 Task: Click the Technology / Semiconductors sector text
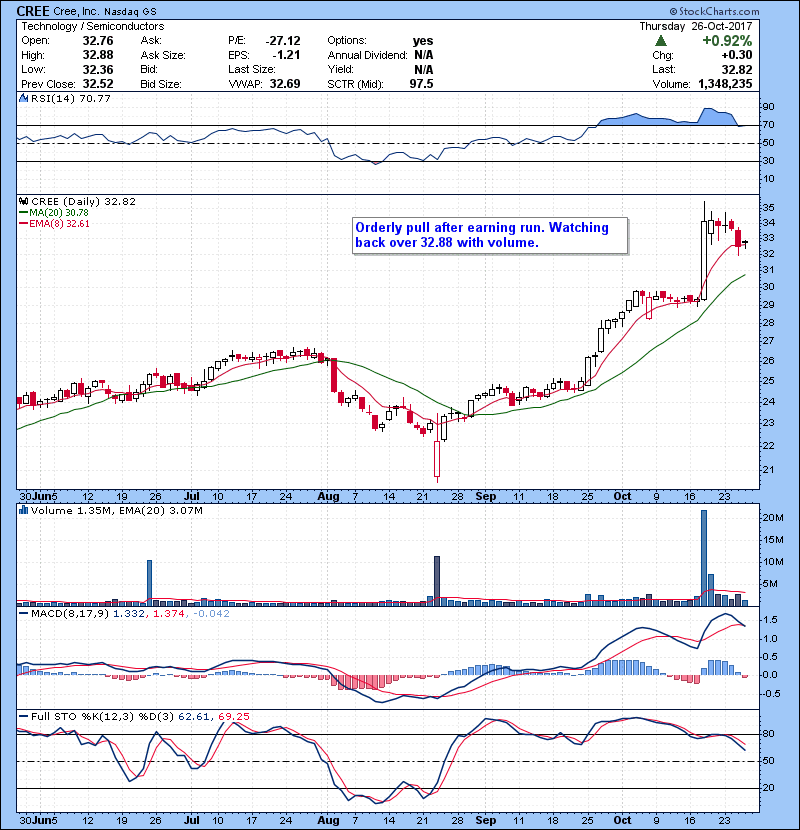pos(93,26)
